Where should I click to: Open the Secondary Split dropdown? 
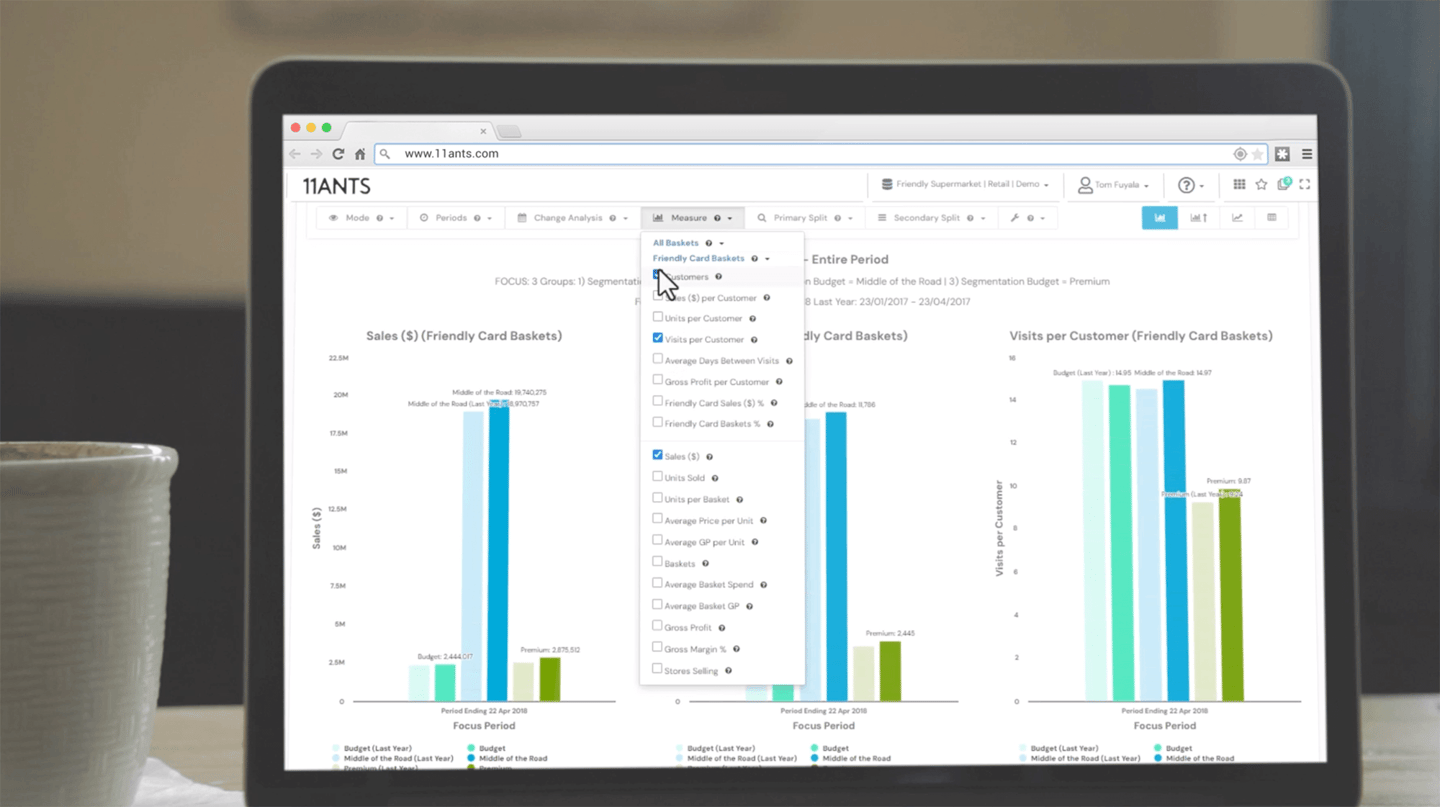932,218
